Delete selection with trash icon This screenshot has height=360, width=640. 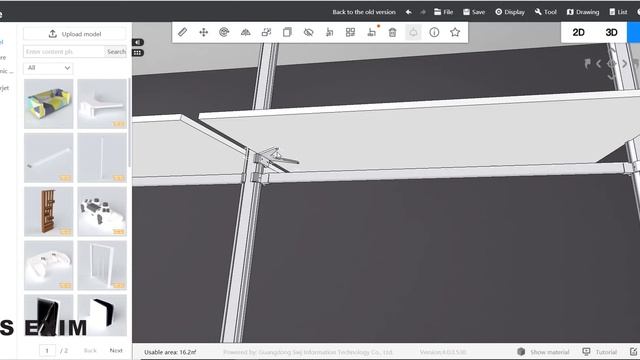(x=392, y=32)
